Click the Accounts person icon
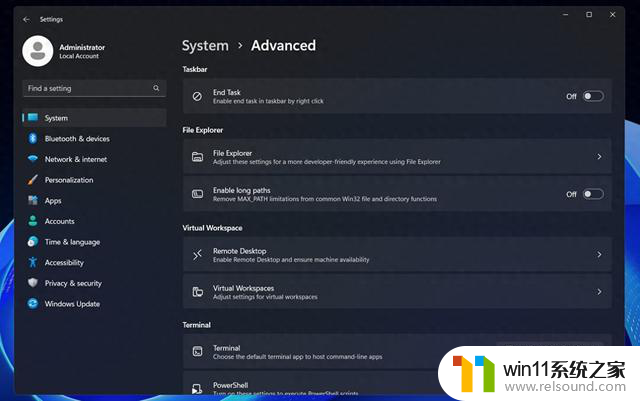Screen dimensions: 640x401 tap(33, 221)
